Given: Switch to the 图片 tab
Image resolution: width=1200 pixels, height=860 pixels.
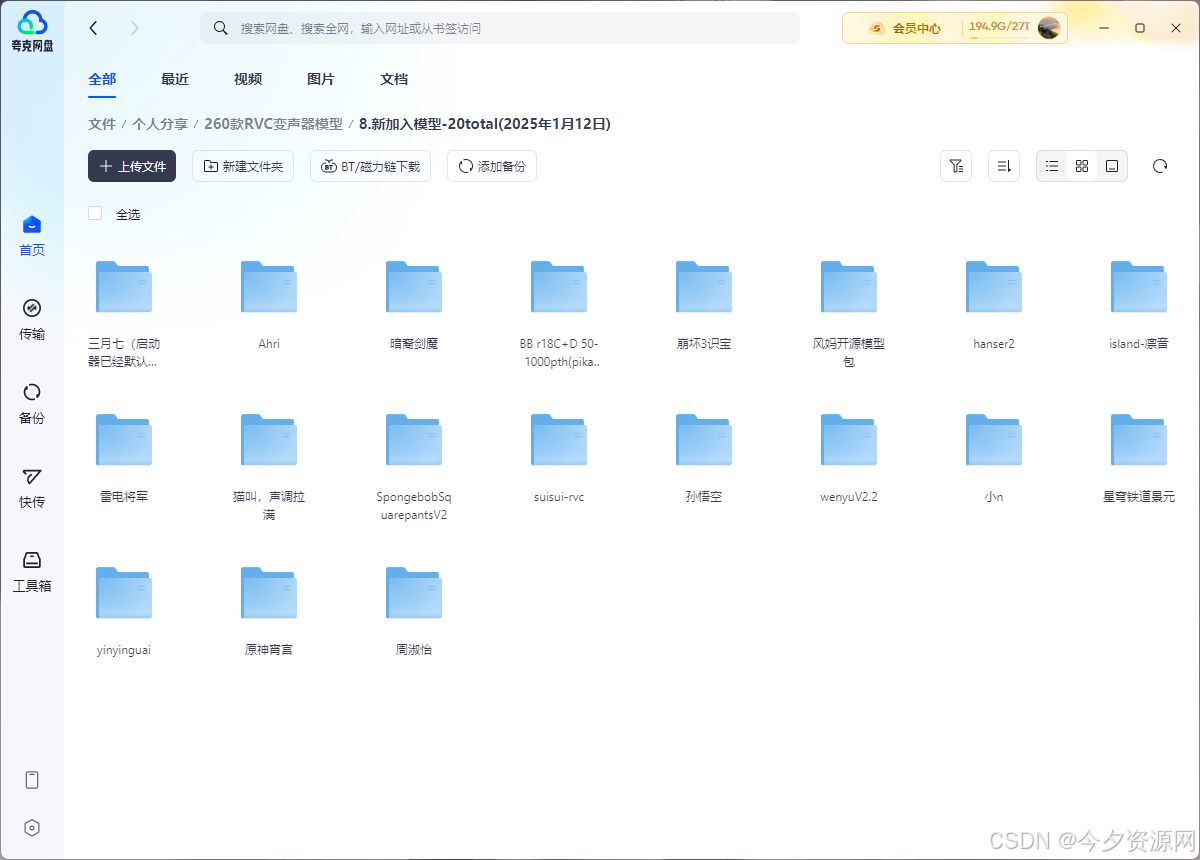Looking at the screenshot, I should [321, 79].
